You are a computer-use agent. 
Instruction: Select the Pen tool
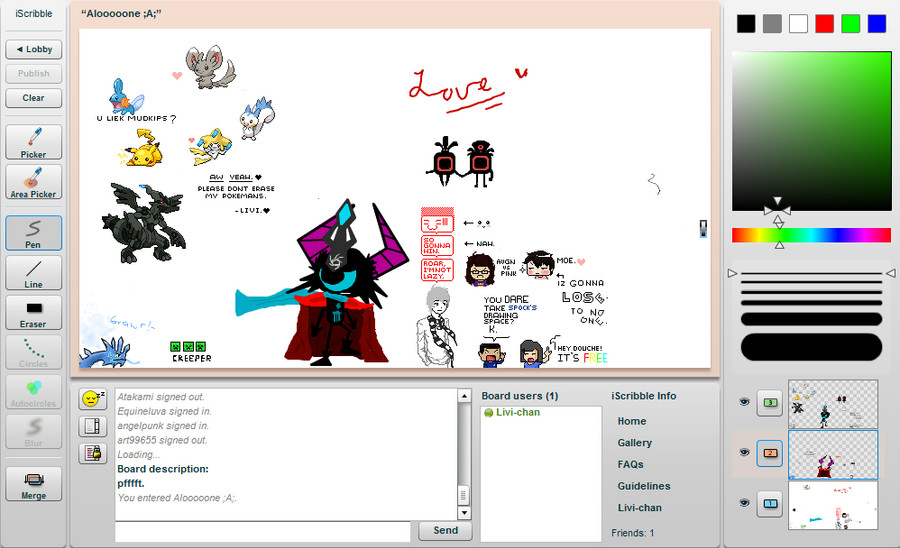coord(33,232)
